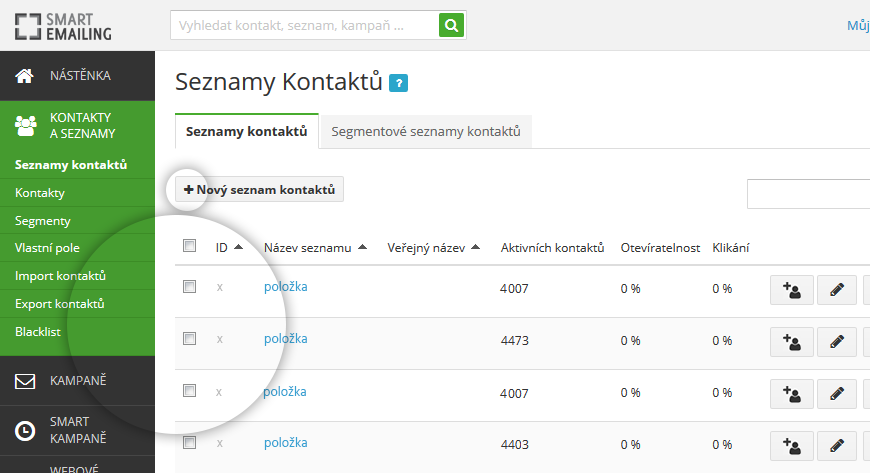Open help via the blue question mark icon
The image size is (870, 473).
tap(398, 83)
